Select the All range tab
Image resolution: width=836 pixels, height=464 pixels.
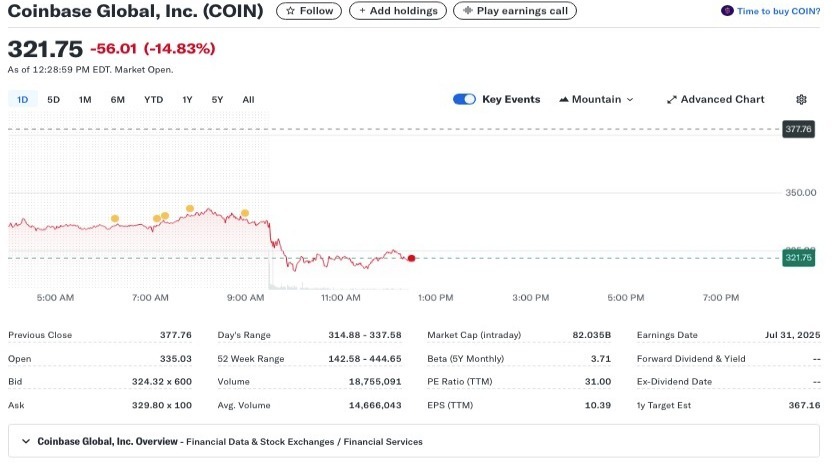coord(248,99)
